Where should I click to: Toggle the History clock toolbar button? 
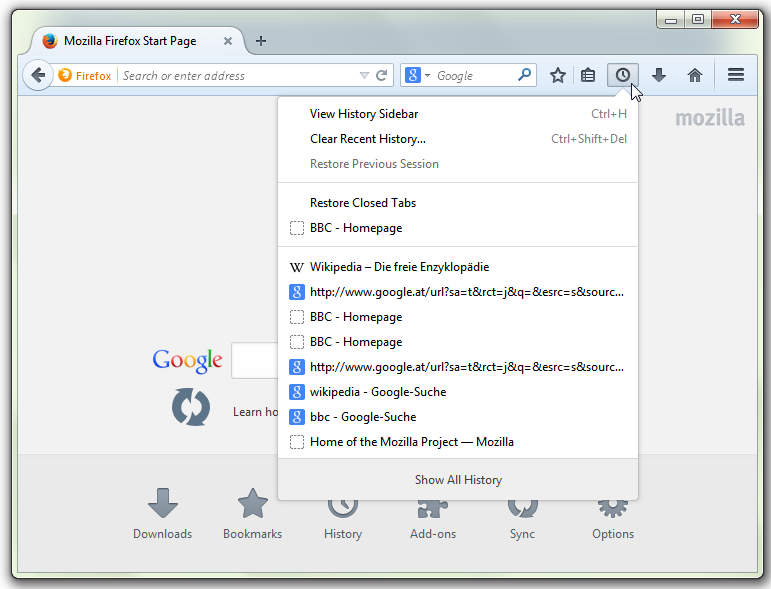click(x=623, y=75)
